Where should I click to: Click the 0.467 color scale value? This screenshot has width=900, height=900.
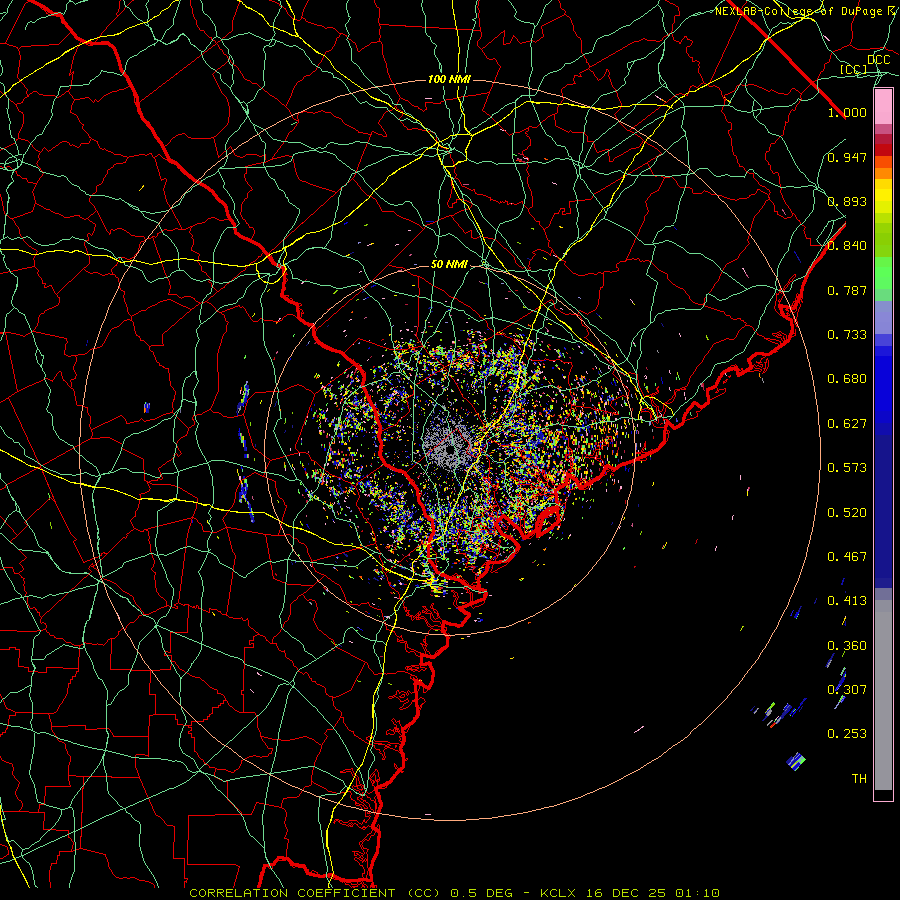point(847,557)
